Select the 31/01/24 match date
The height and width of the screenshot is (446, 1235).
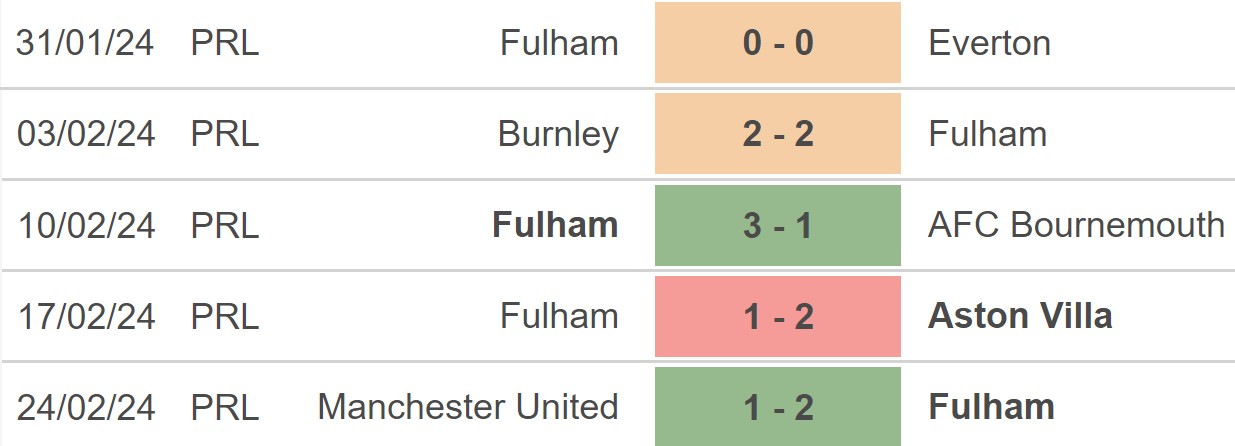point(86,43)
